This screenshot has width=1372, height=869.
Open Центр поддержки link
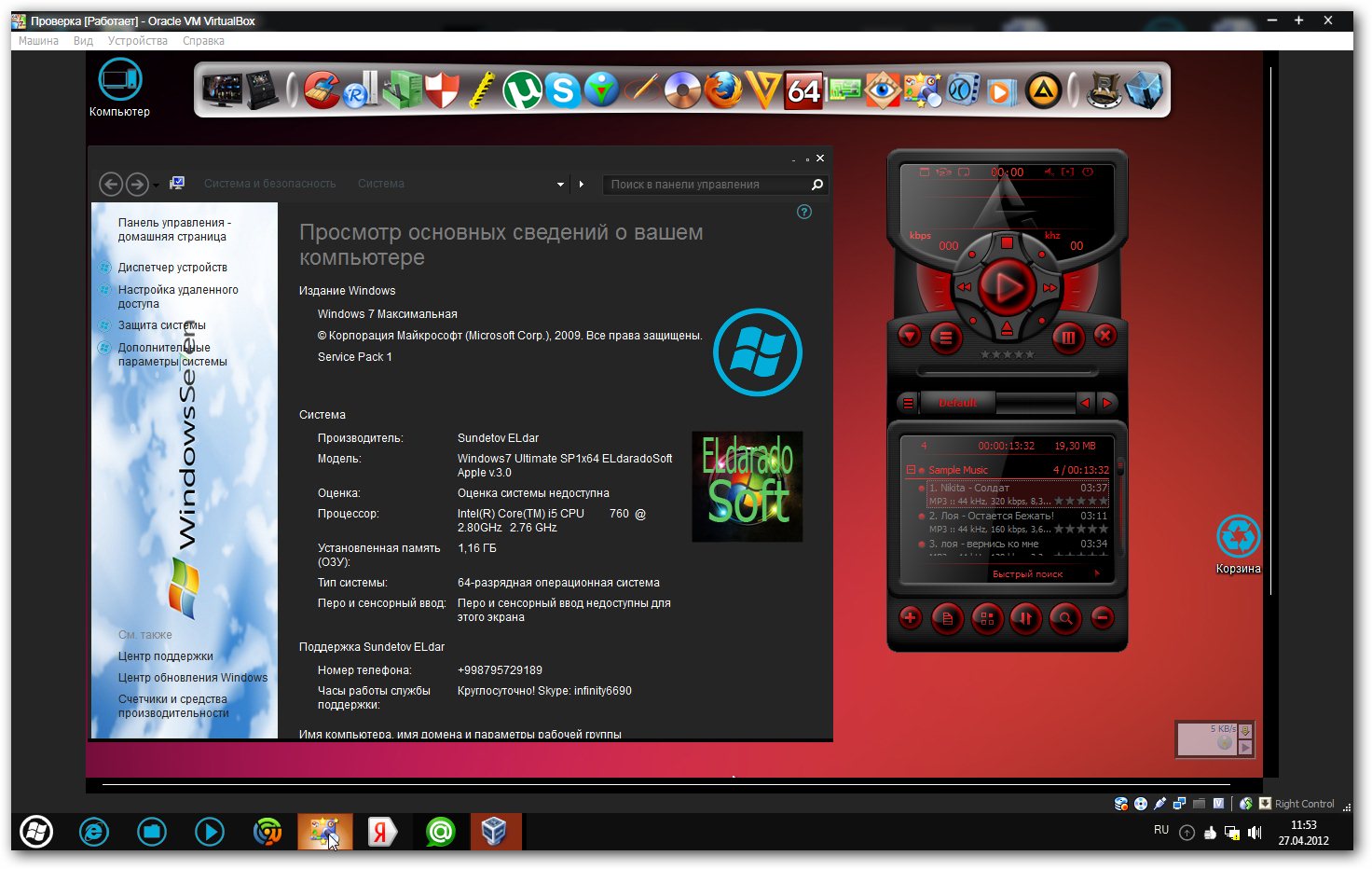click(165, 656)
